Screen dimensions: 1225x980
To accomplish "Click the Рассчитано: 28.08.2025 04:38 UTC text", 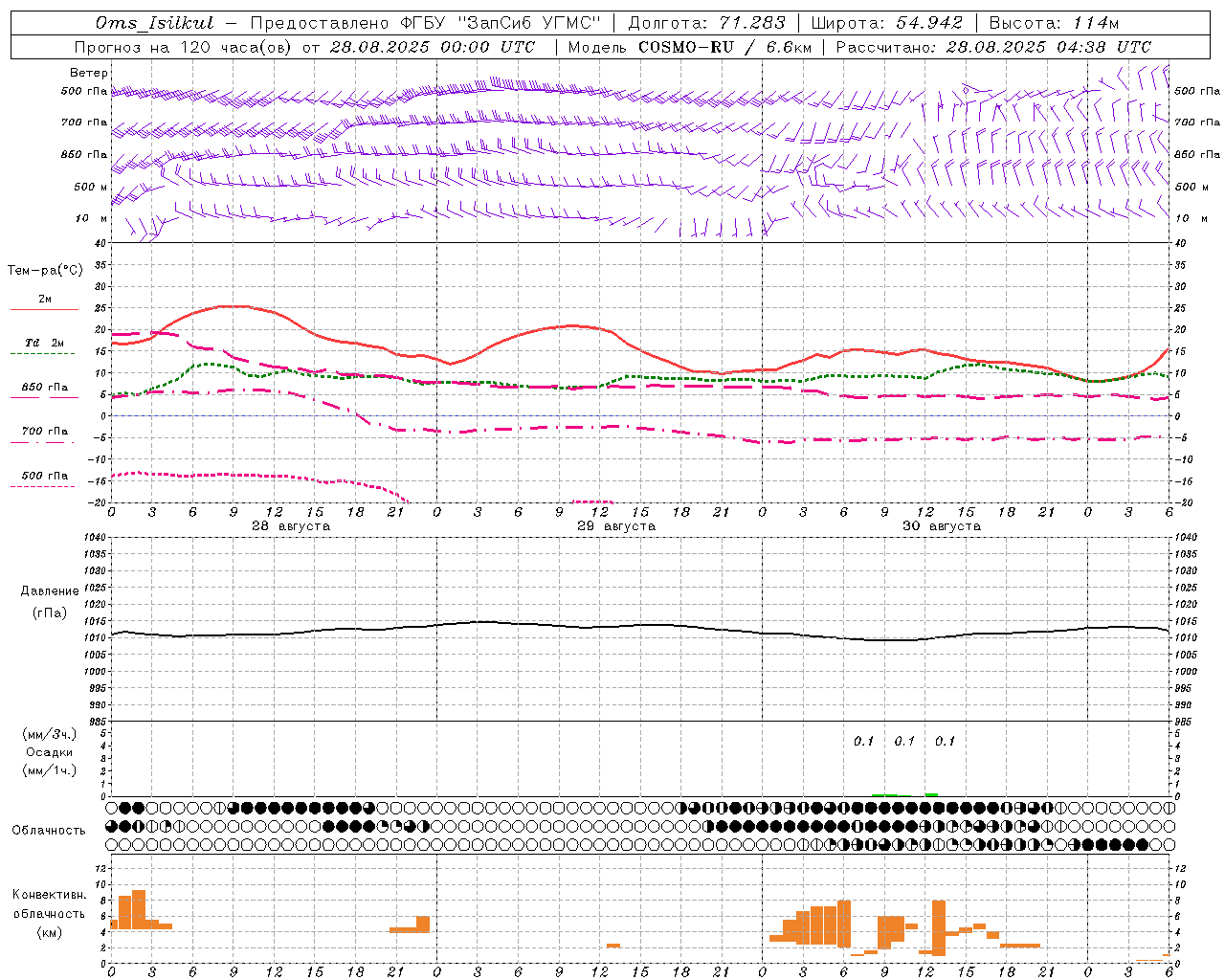I will point(993,47).
